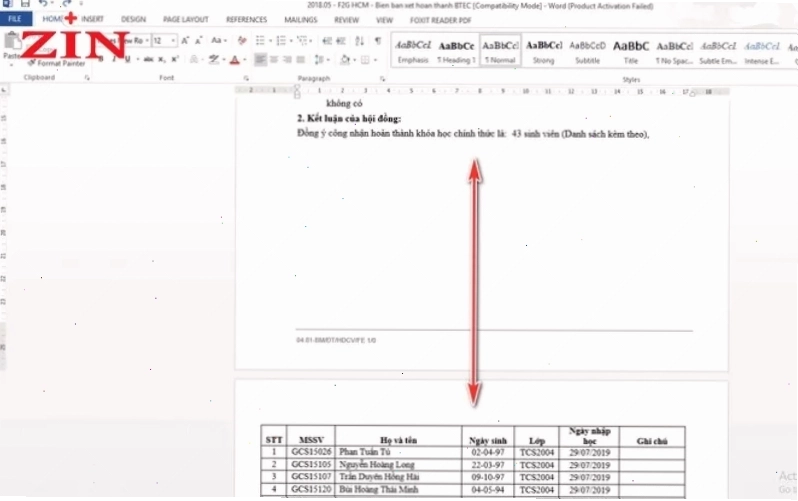Screen dimensions: 798x501
Task: Show or hide paragraph marks
Action: 378,41
